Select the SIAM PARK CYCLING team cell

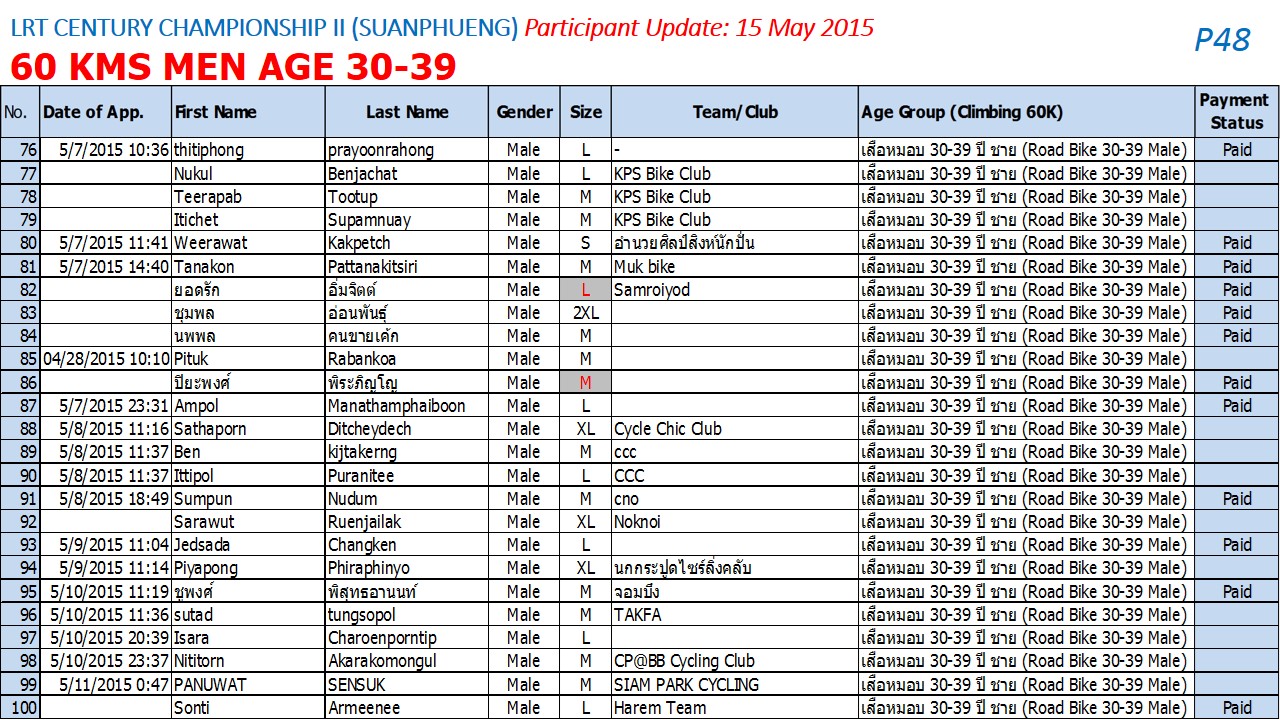click(x=735, y=684)
